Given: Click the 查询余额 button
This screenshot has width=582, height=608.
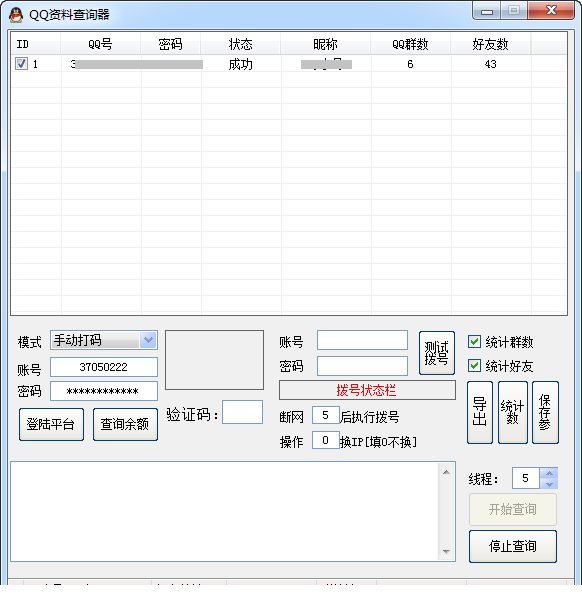Looking at the screenshot, I should pyautogui.click(x=125, y=424).
